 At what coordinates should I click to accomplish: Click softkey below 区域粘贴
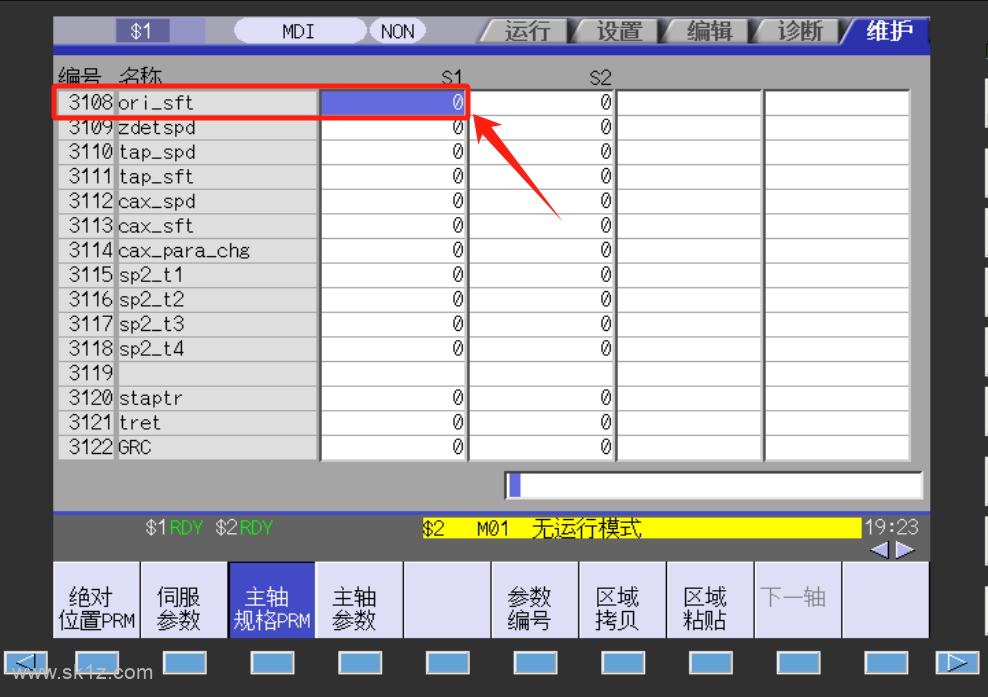[711, 663]
